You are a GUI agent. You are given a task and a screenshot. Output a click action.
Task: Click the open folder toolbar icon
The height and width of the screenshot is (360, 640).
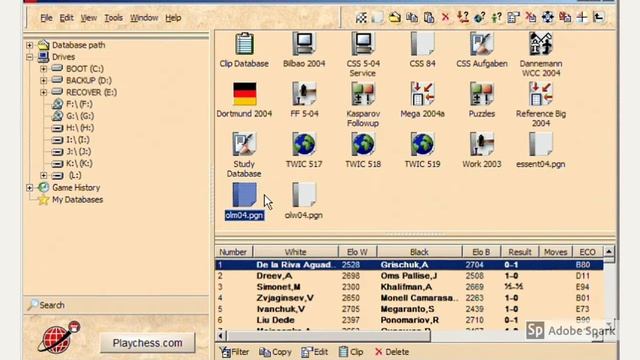point(395,18)
